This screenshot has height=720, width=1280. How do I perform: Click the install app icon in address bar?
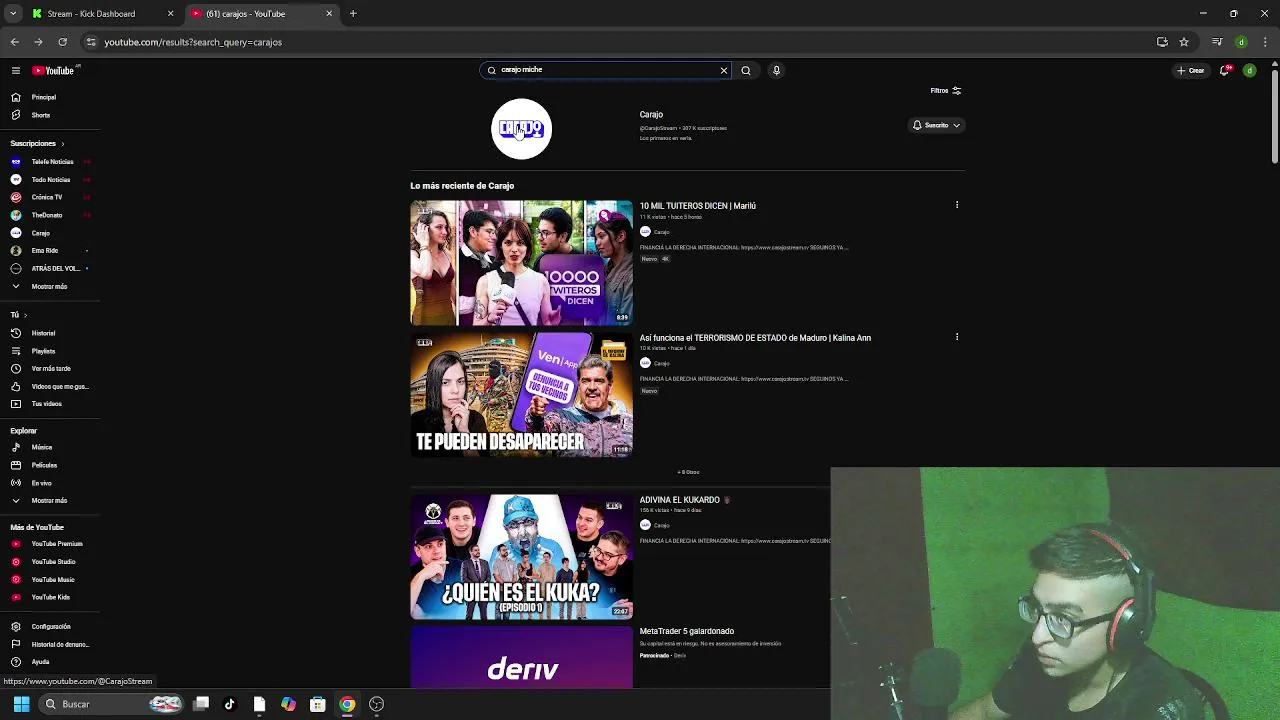[x=1162, y=42]
